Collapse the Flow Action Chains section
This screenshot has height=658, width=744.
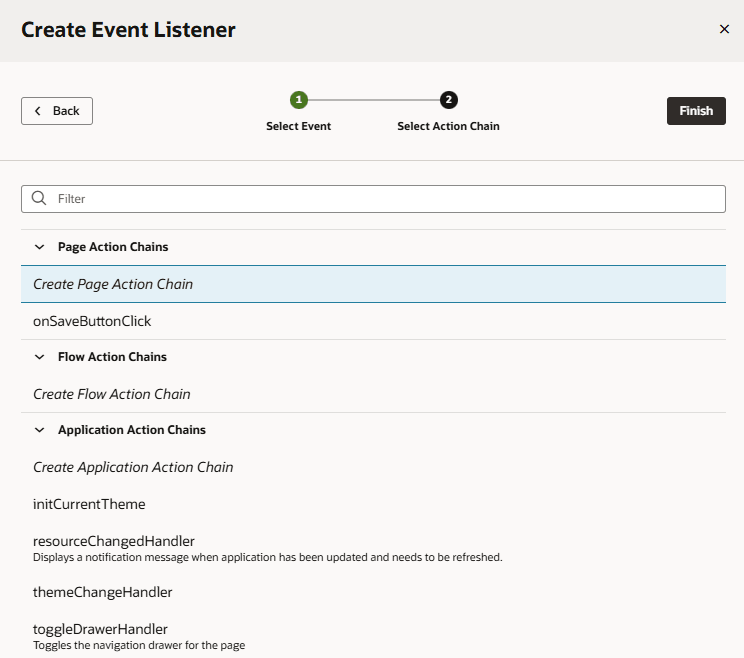coord(40,357)
